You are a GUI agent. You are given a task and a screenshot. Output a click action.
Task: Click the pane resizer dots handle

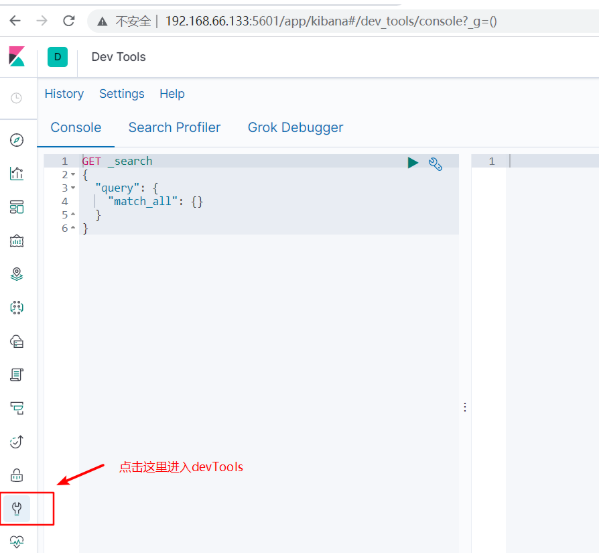pyautogui.click(x=465, y=407)
